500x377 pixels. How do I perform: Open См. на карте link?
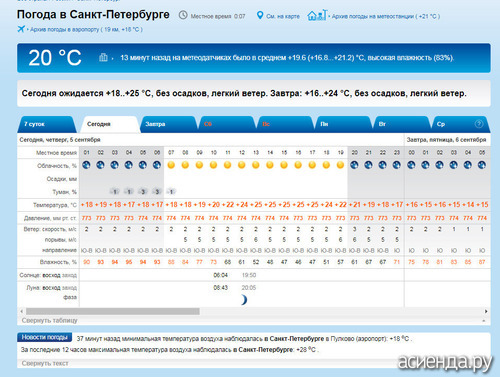pyautogui.click(x=283, y=16)
